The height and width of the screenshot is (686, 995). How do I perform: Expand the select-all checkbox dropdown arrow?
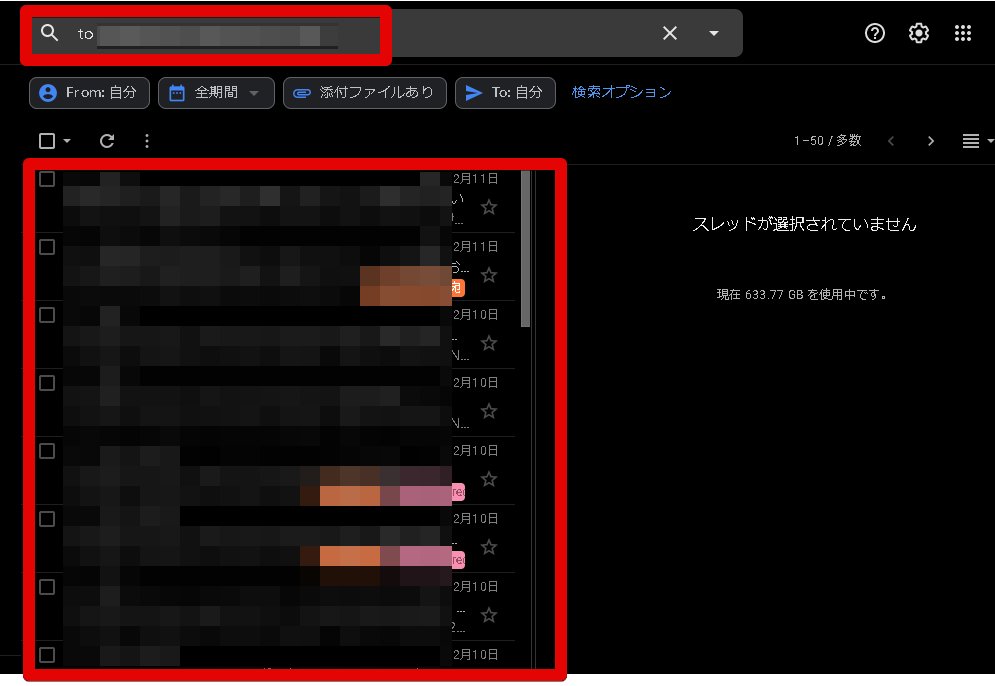click(x=67, y=141)
